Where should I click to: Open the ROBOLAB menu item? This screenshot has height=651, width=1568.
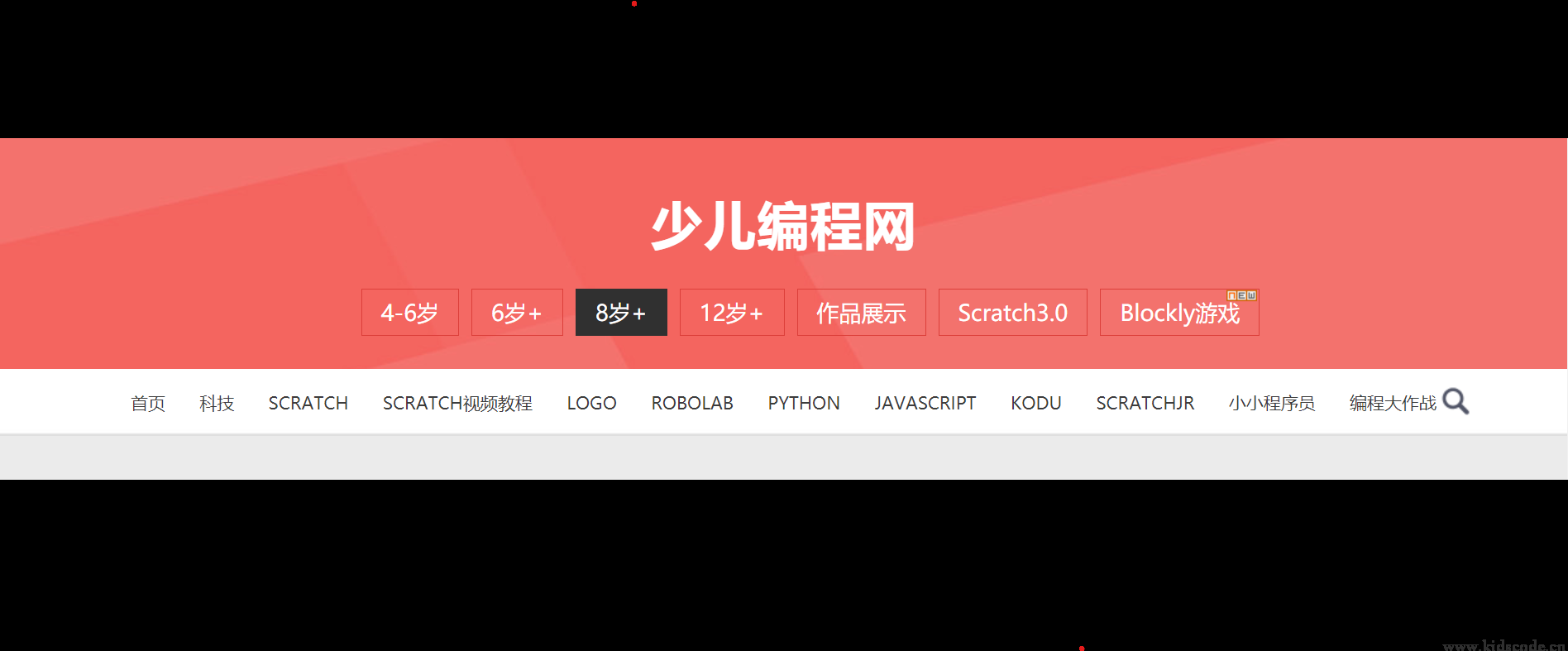point(692,403)
